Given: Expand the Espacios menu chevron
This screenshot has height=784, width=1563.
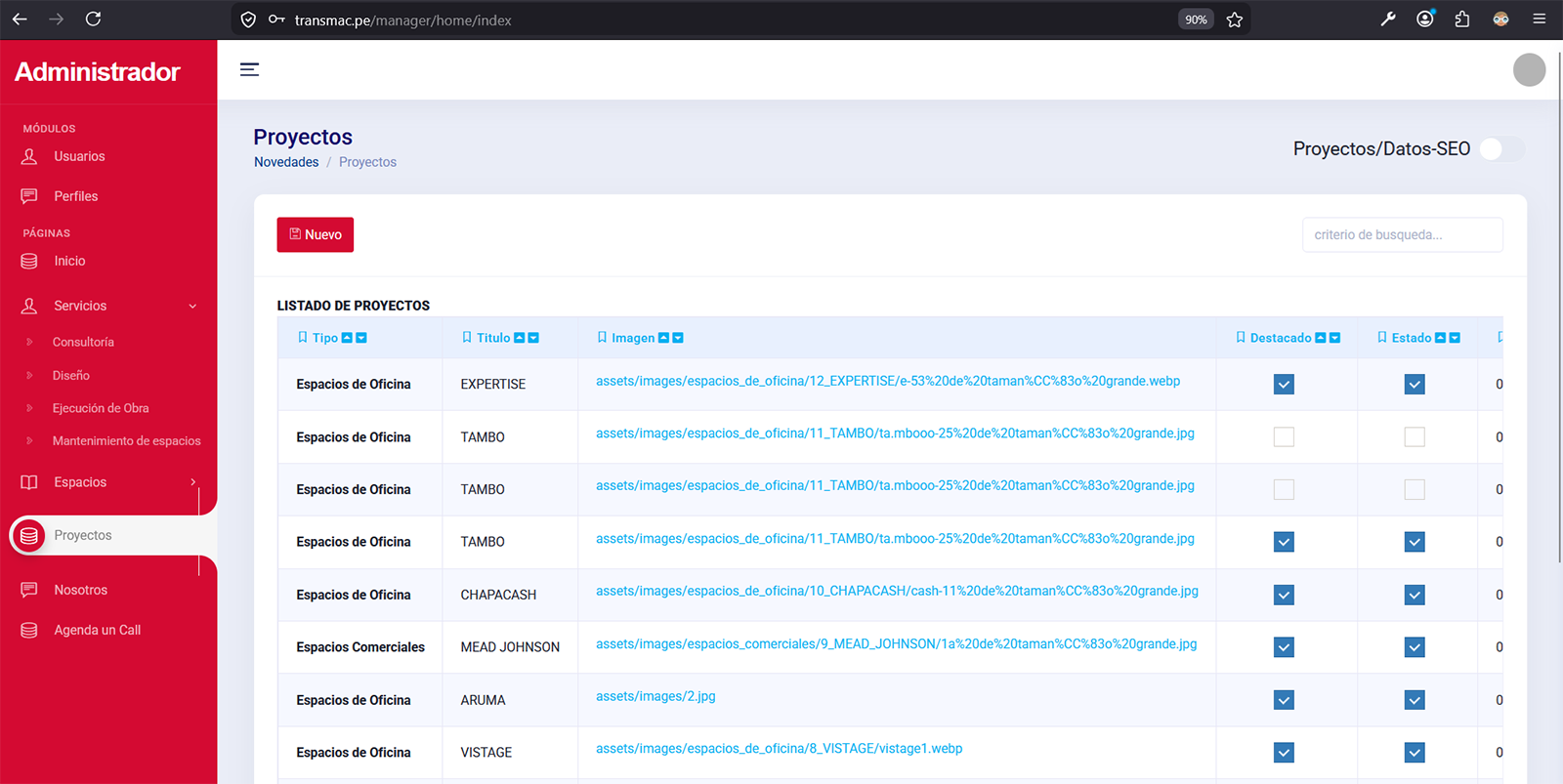Looking at the screenshot, I should [193, 482].
